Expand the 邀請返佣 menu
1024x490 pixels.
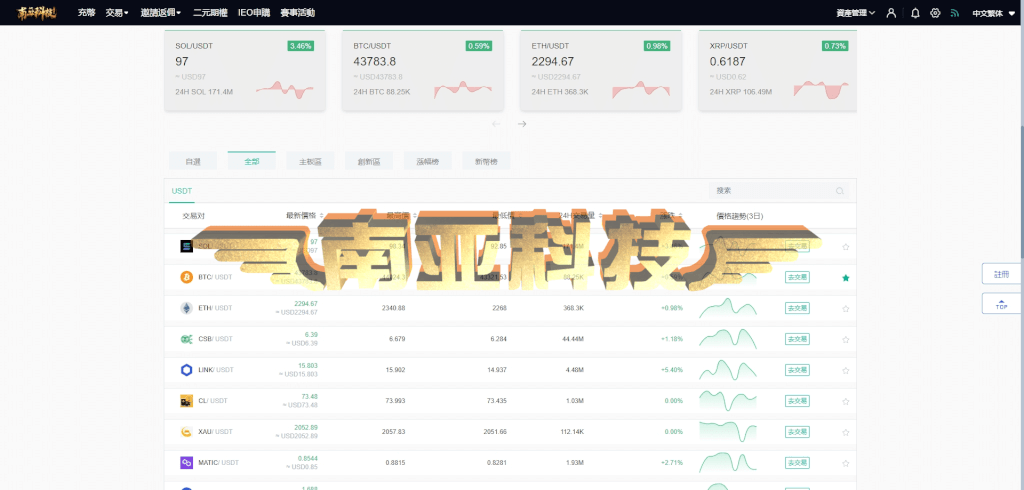click(x=161, y=12)
